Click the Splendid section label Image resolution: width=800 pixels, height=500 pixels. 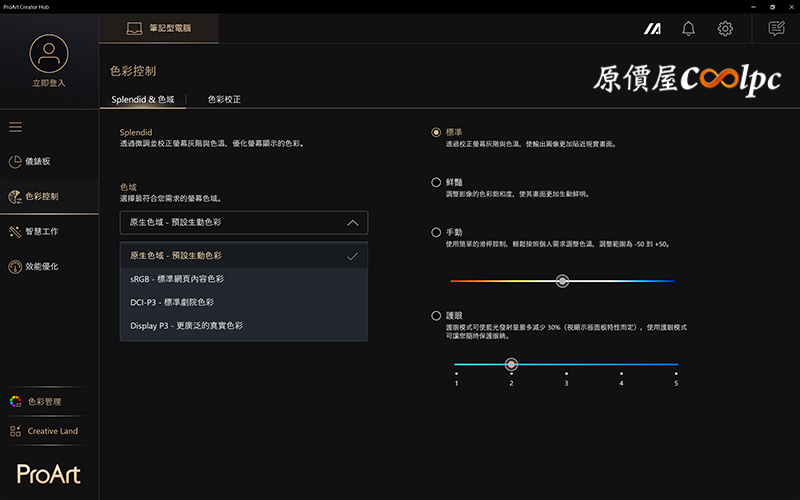pyautogui.click(x=136, y=132)
